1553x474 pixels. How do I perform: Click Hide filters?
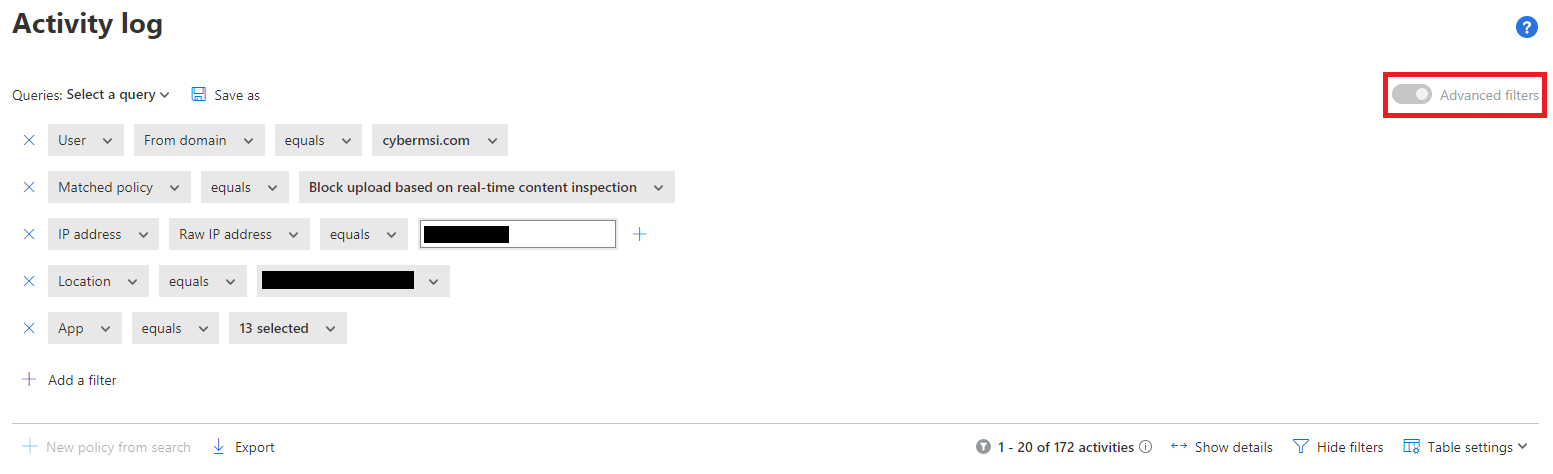(x=1338, y=447)
